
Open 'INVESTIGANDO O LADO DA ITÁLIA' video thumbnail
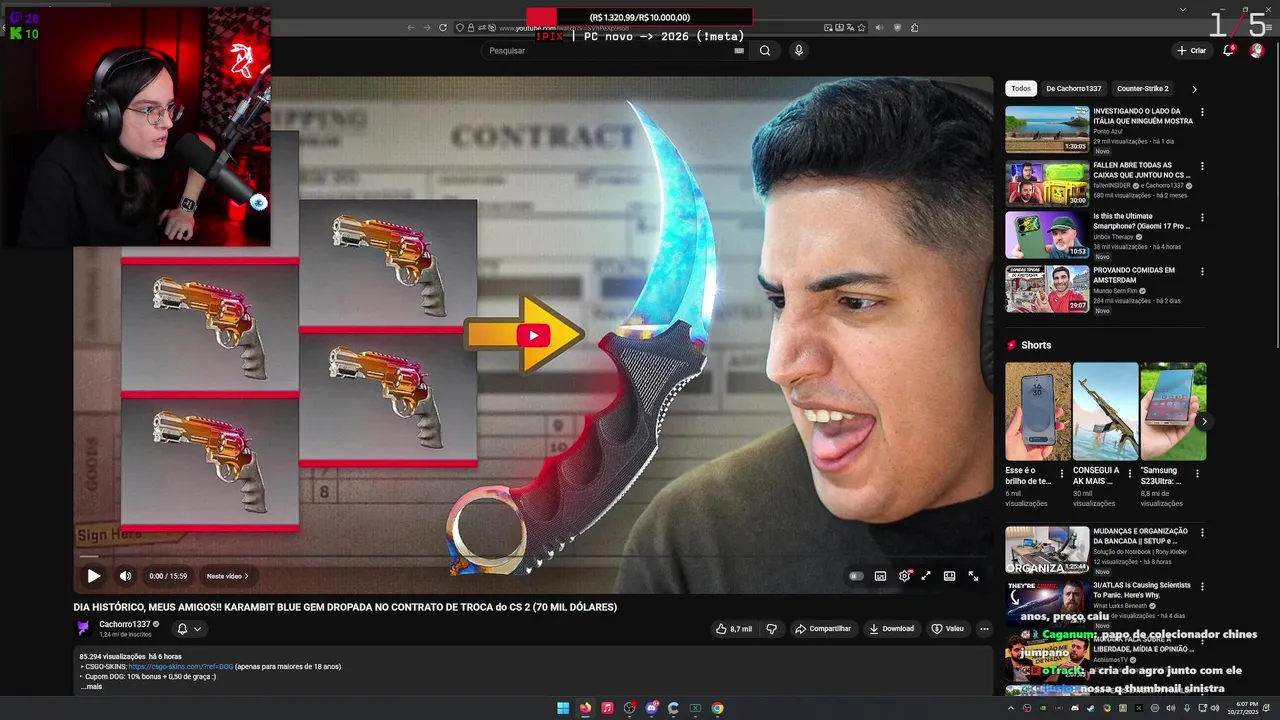tap(1047, 130)
